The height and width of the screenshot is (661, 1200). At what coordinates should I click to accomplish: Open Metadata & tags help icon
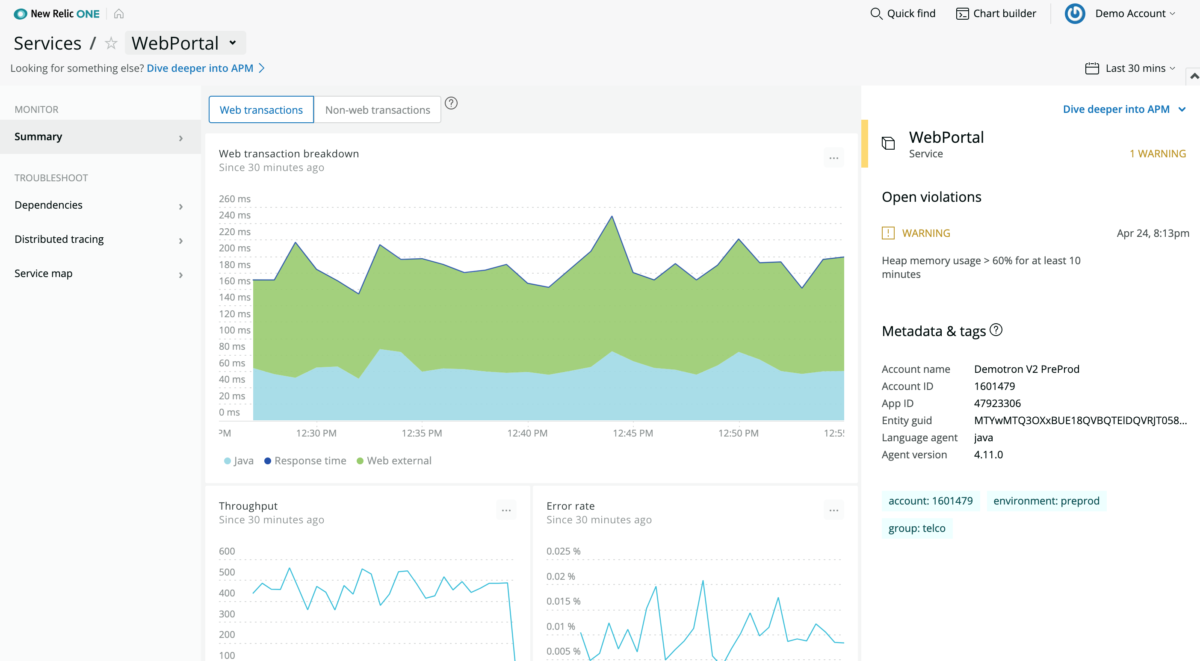click(x=996, y=330)
